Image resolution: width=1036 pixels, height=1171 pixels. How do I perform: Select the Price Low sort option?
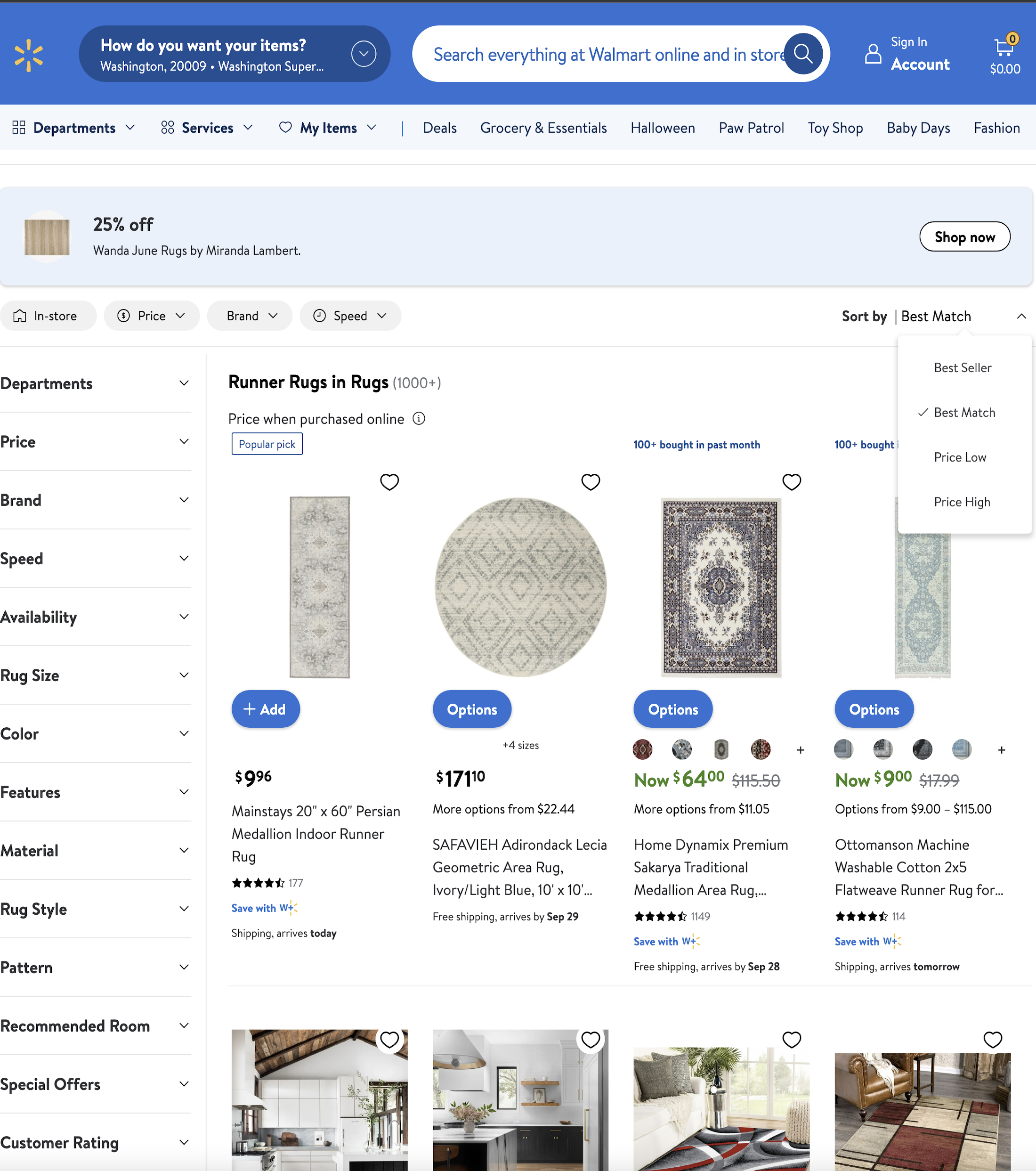pos(960,456)
